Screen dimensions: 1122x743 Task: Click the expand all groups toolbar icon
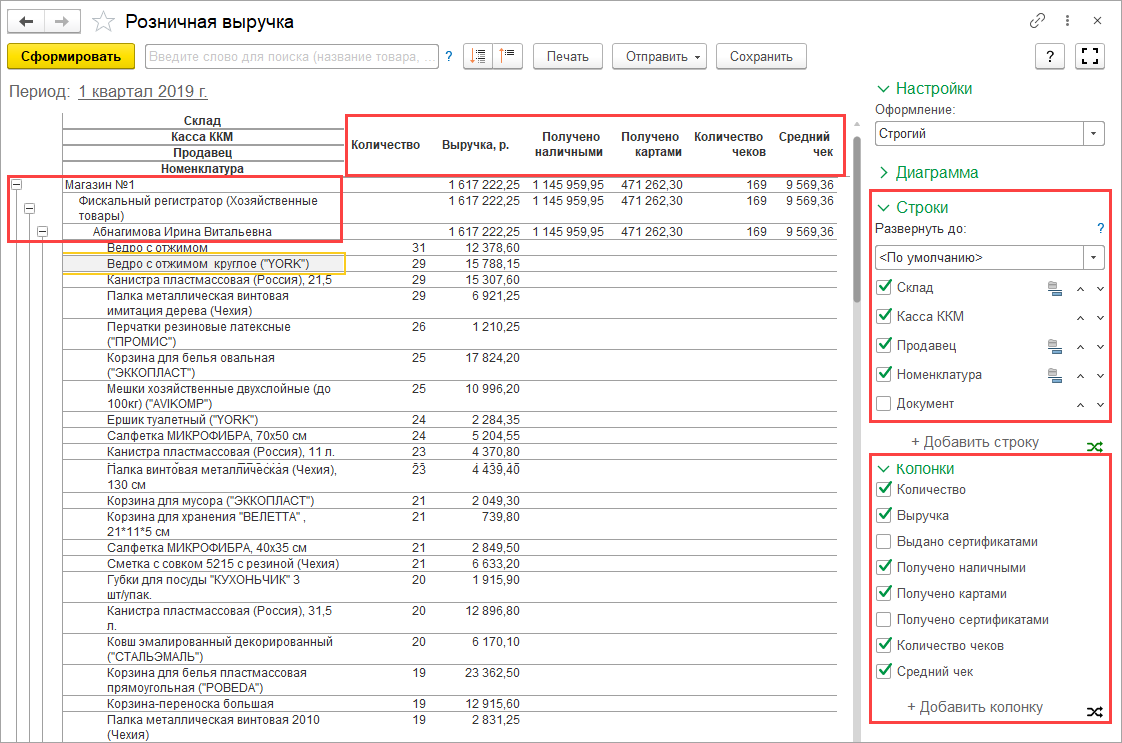click(x=478, y=57)
